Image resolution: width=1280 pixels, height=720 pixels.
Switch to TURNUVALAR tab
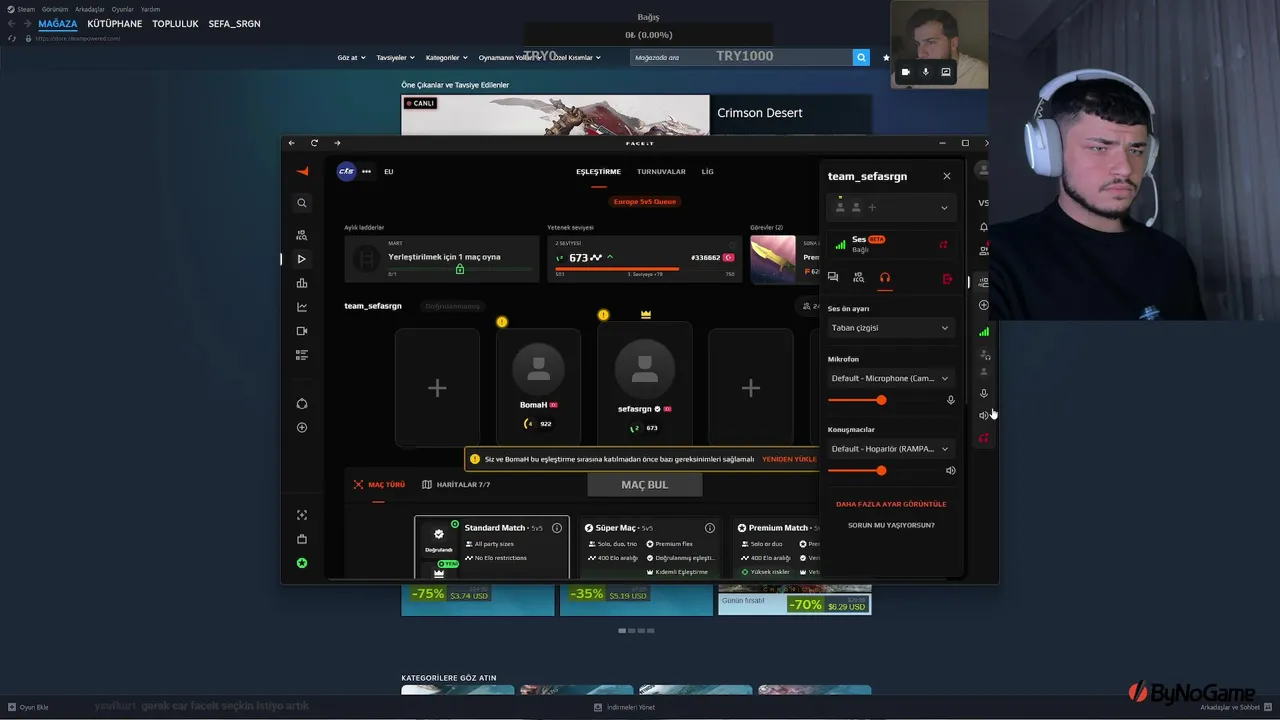tap(661, 172)
